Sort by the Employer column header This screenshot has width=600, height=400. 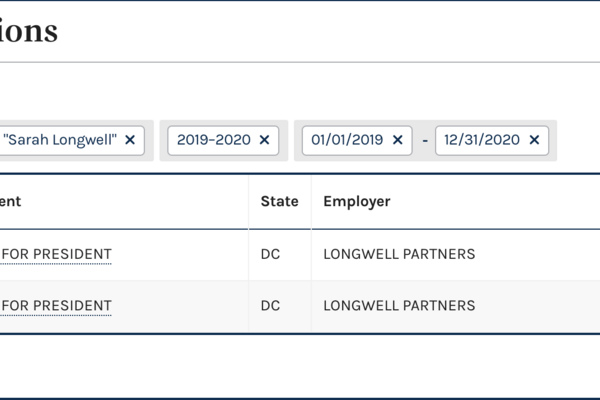[x=356, y=201]
